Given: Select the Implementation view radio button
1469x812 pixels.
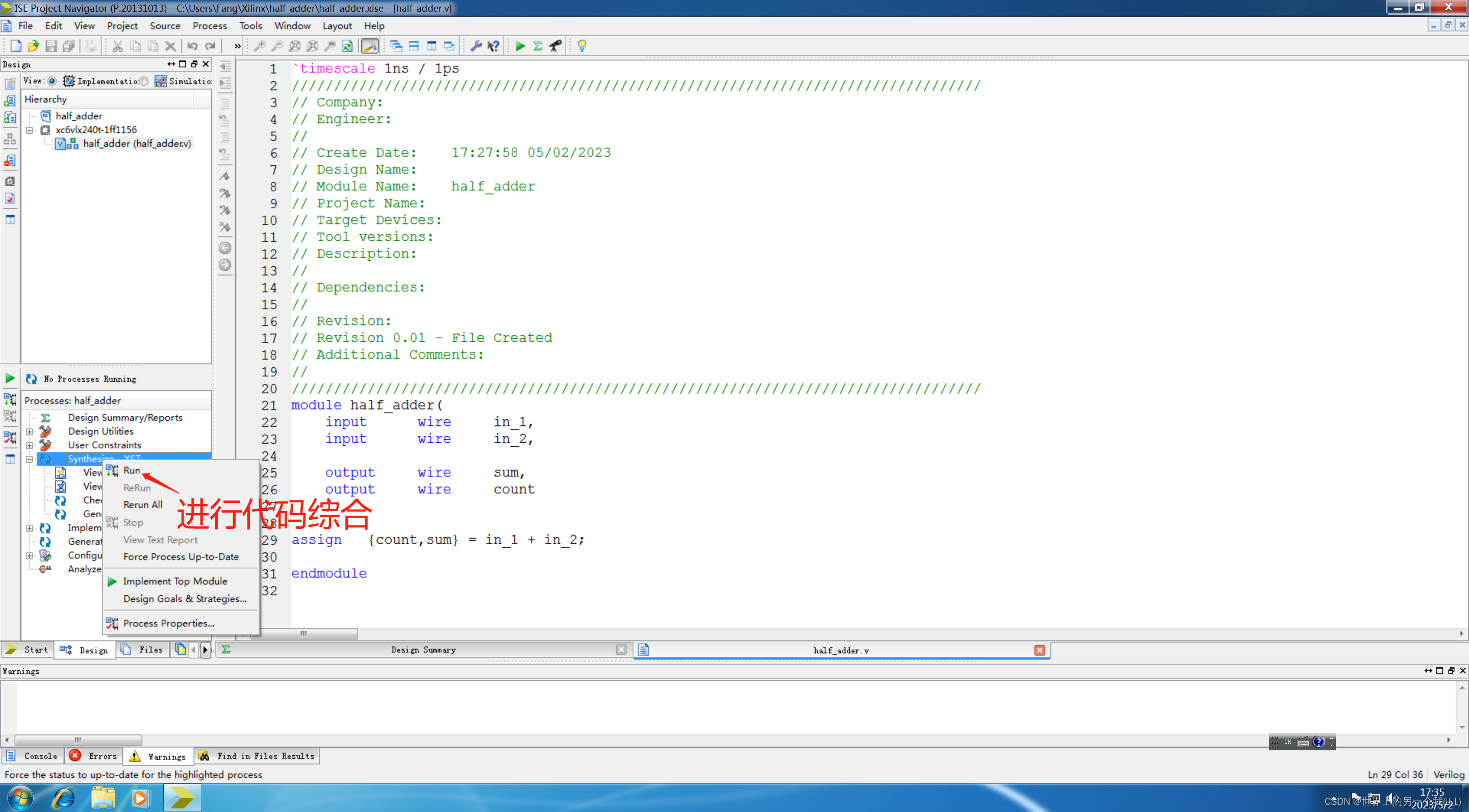Looking at the screenshot, I should pyautogui.click(x=52, y=81).
